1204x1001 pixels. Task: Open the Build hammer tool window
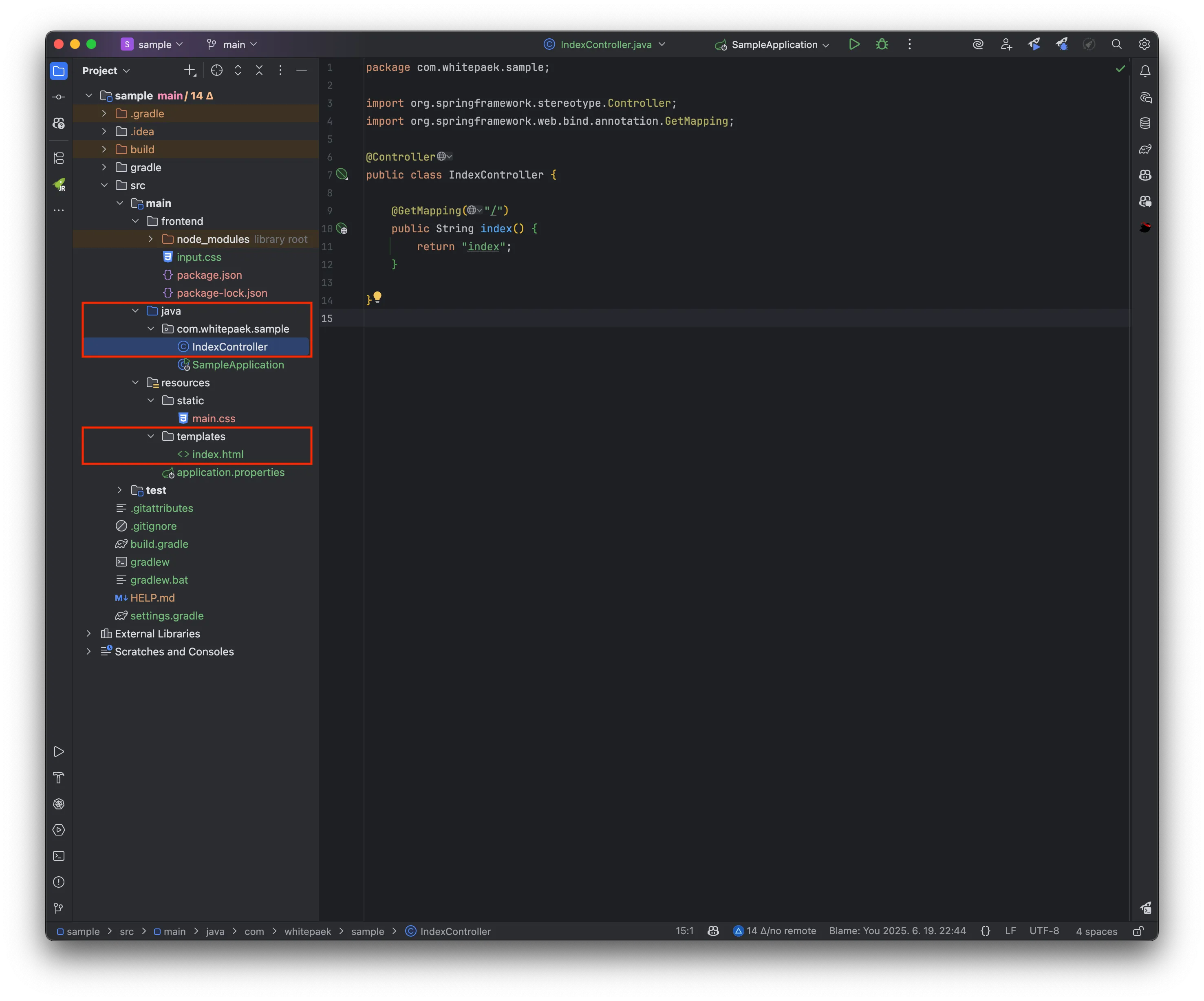click(58, 778)
